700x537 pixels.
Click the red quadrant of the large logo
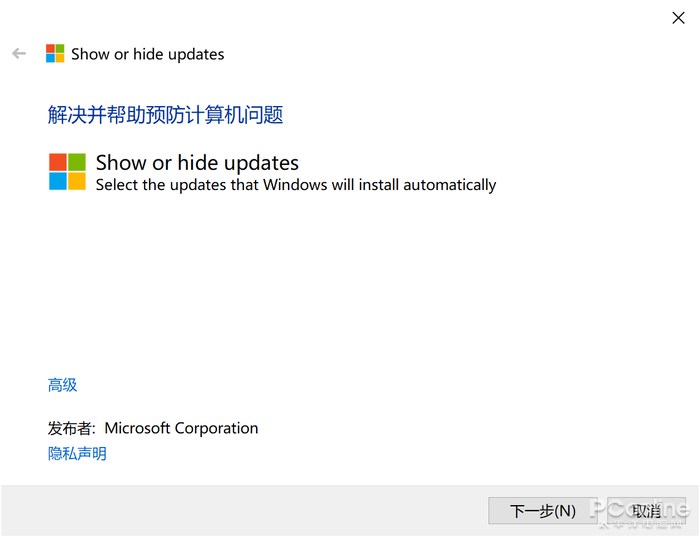coord(58,162)
